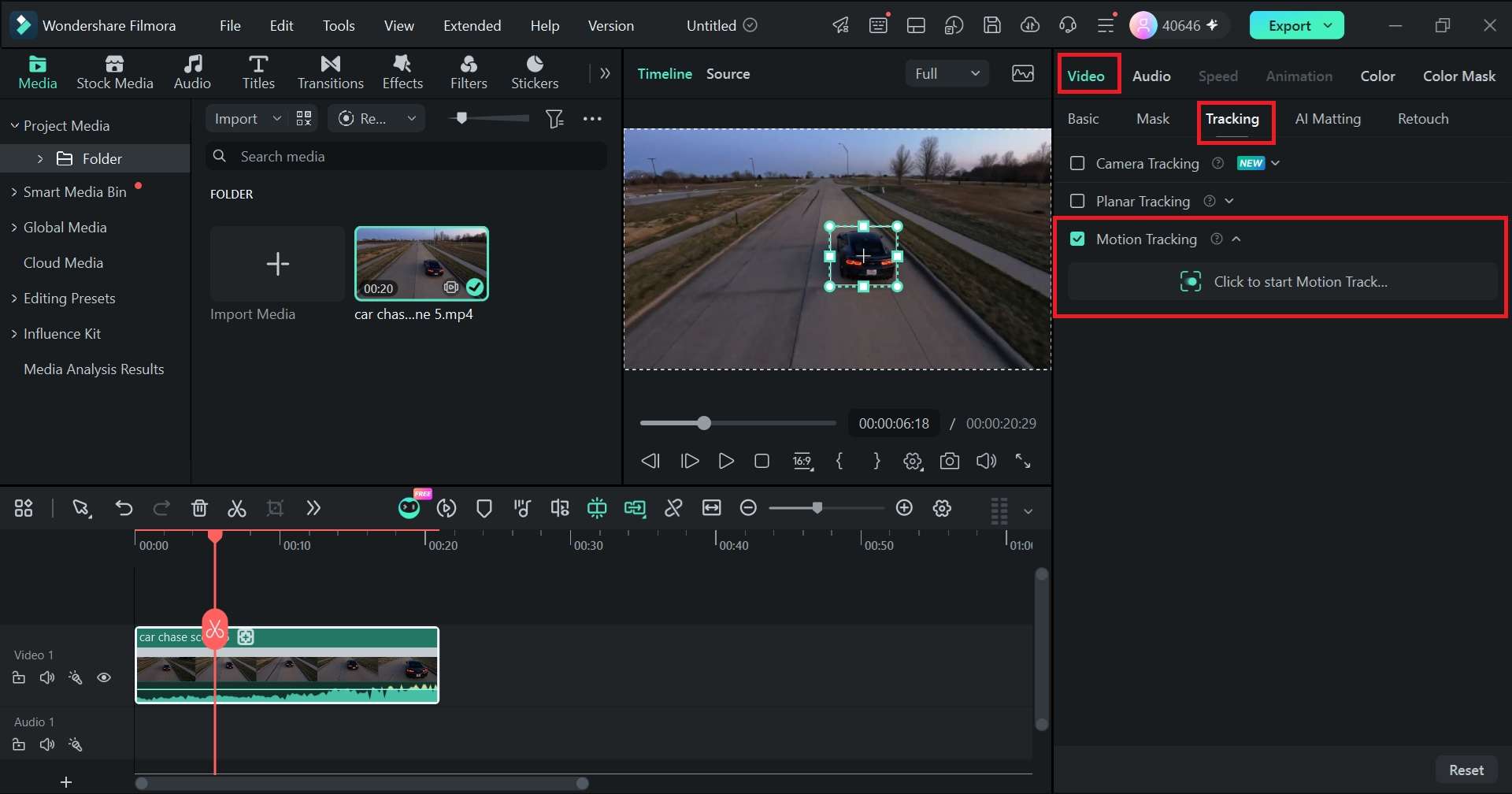This screenshot has height=794, width=1512.
Task: Open the Stock Media panel
Action: coord(115,72)
